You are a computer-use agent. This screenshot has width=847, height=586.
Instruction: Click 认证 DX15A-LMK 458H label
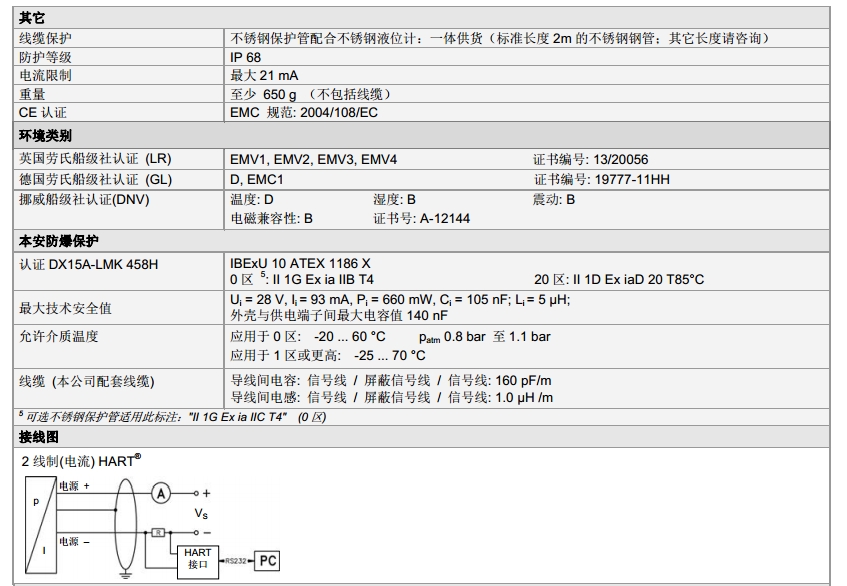tap(89, 265)
